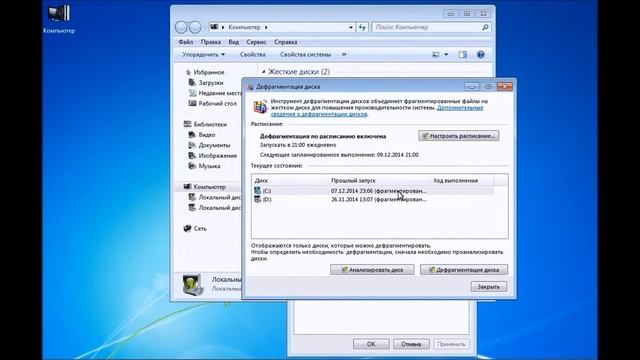Viewport: 640px width, 360px height.
Task: Click the Музыка library icon
Action: [x=192, y=166]
